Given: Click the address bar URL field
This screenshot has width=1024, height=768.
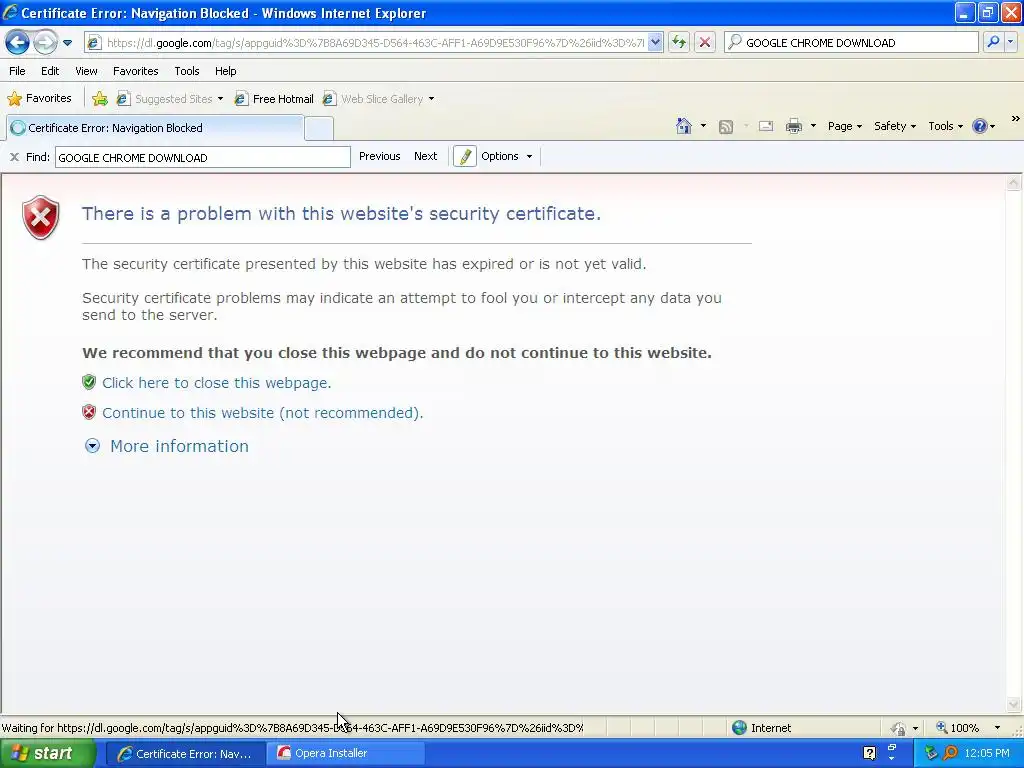Looking at the screenshot, I should pos(374,43).
